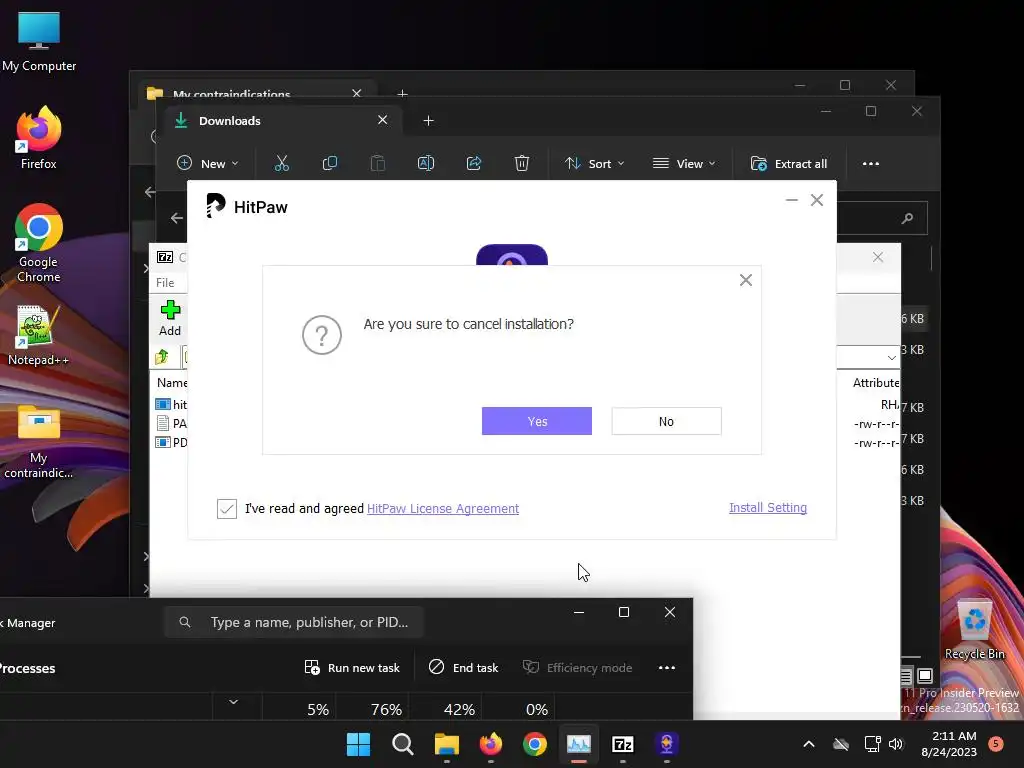Click the Share icon in Explorer toolbar
The width and height of the screenshot is (1024, 768).
(x=474, y=163)
